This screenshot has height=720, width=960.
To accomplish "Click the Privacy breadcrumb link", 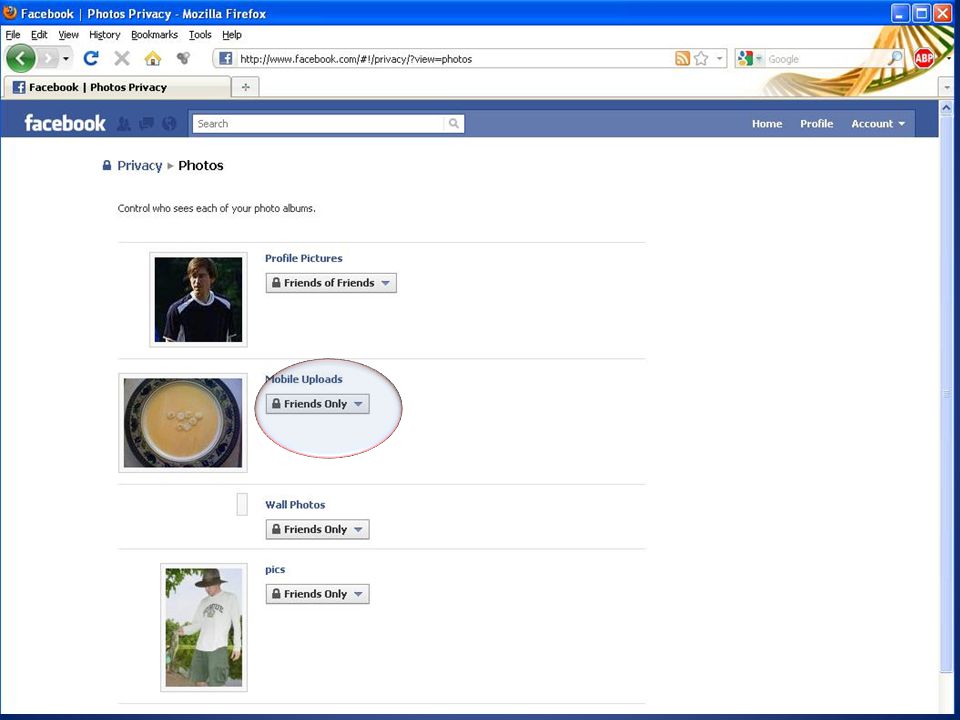I will (x=140, y=165).
